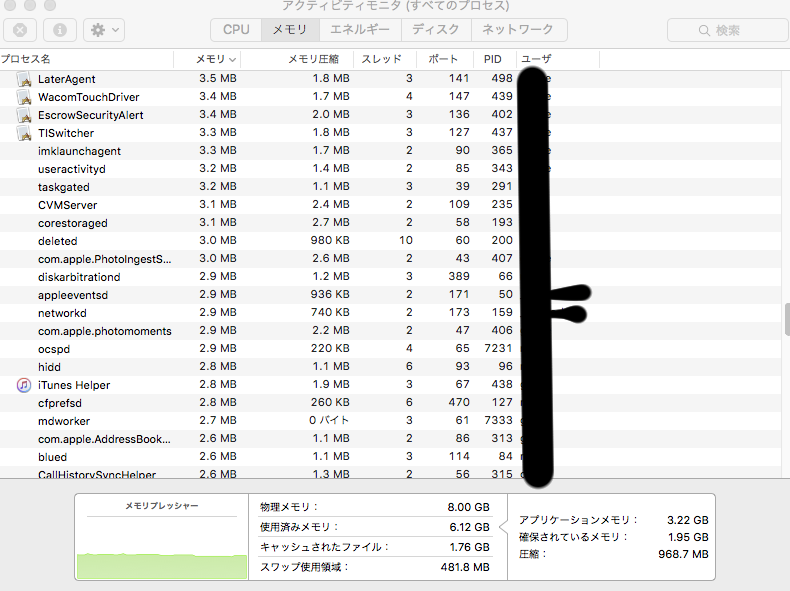The width and height of the screenshot is (790, 591).
Task: Sort by プロセス名 column header
Action: [x=86, y=59]
